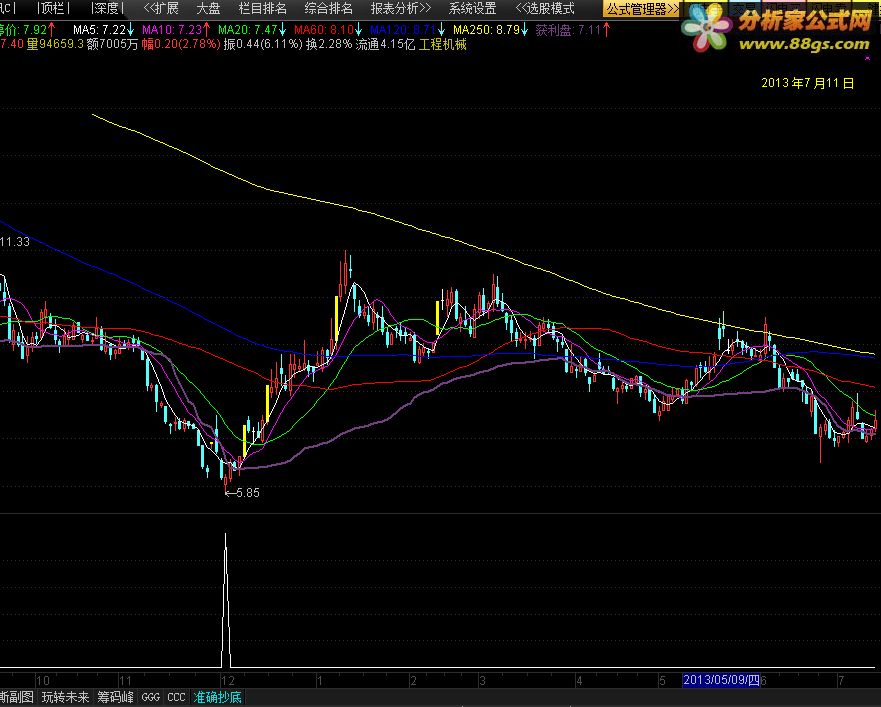Switch to the 玩转未来 indicator tab
The image size is (881, 707).
click(66, 697)
